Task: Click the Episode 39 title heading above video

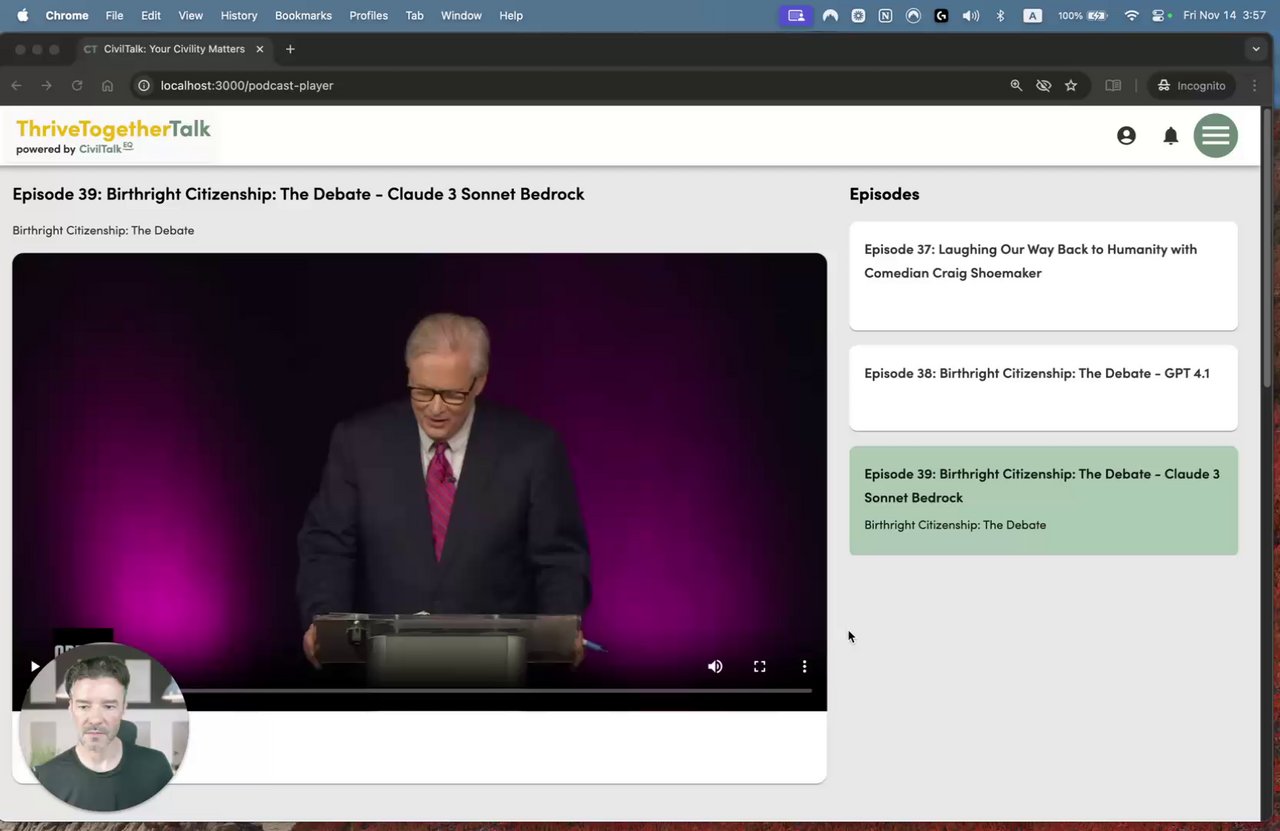Action: tap(298, 194)
